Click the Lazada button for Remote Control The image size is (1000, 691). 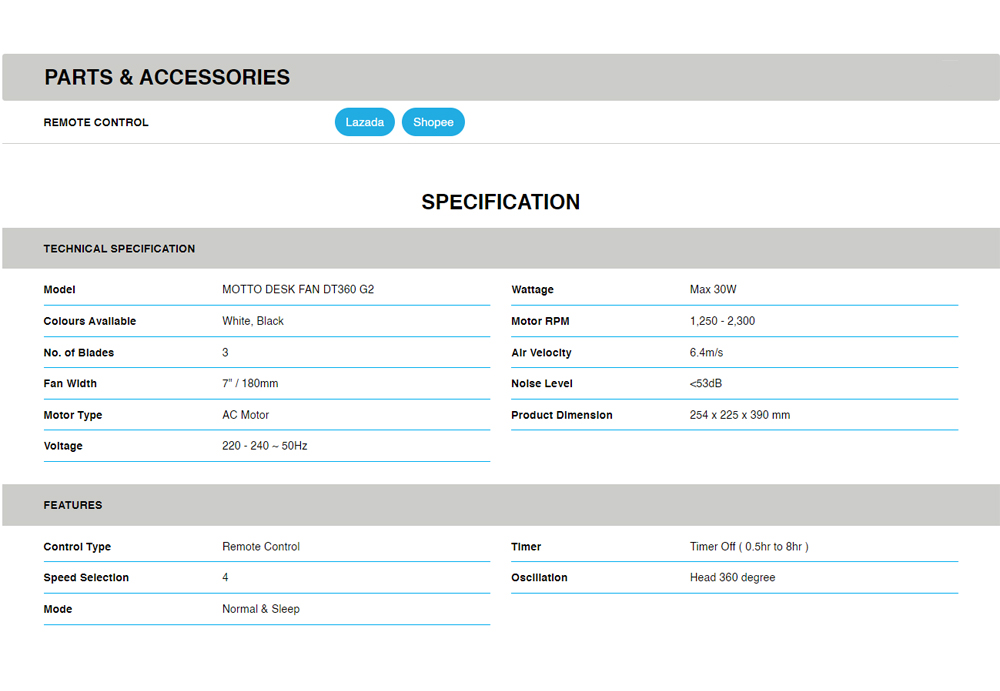364,122
